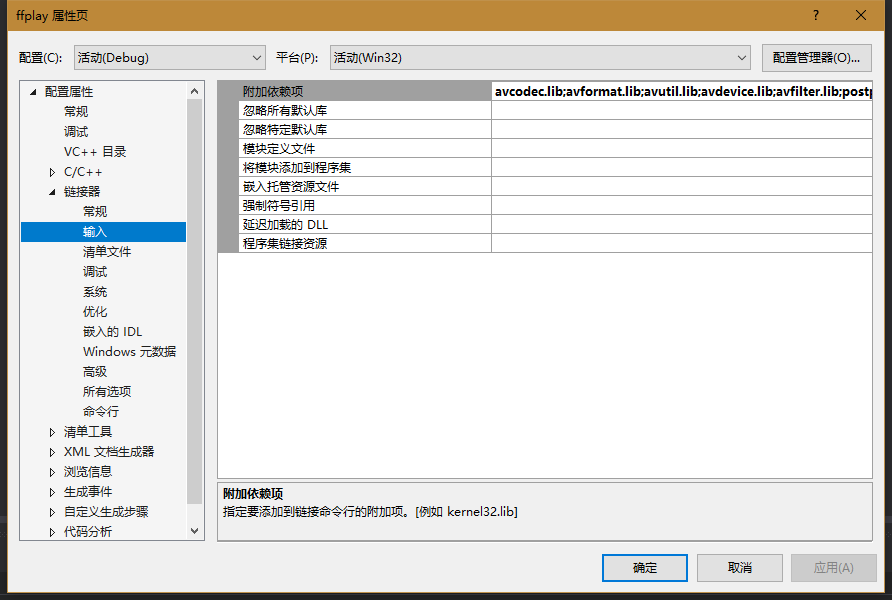This screenshot has height=600, width=892.
Task: Expand the C/C++ tree node
Action: pyautogui.click(x=52, y=170)
